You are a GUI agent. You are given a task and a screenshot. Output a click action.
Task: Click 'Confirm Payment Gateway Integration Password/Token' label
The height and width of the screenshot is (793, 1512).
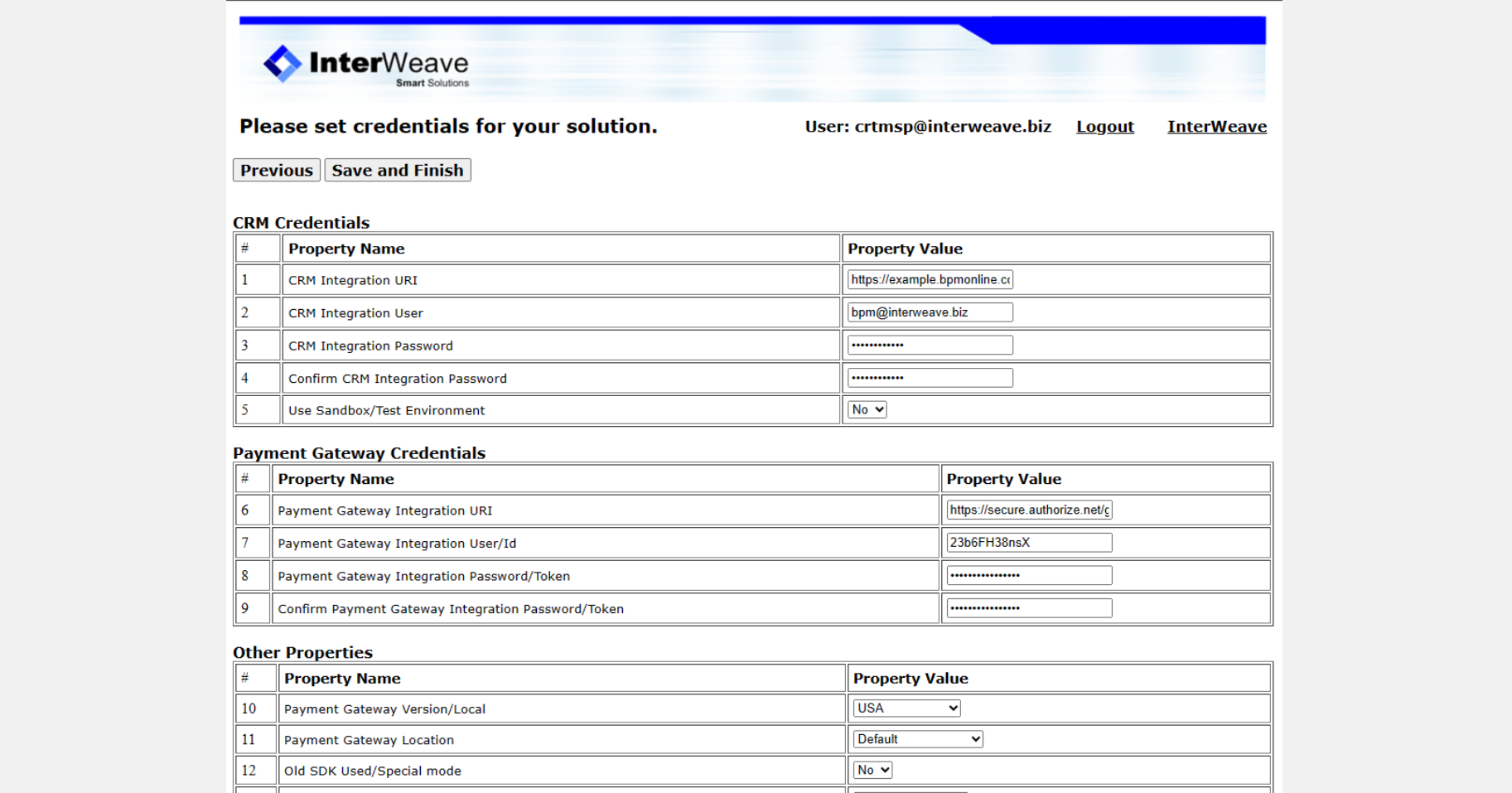(451, 609)
